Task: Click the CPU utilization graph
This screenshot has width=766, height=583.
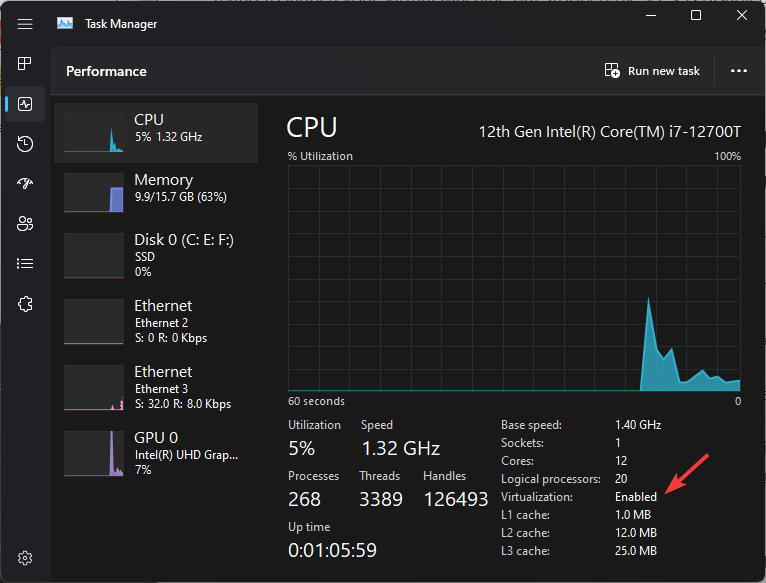Action: pyautogui.click(x=514, y=279)
